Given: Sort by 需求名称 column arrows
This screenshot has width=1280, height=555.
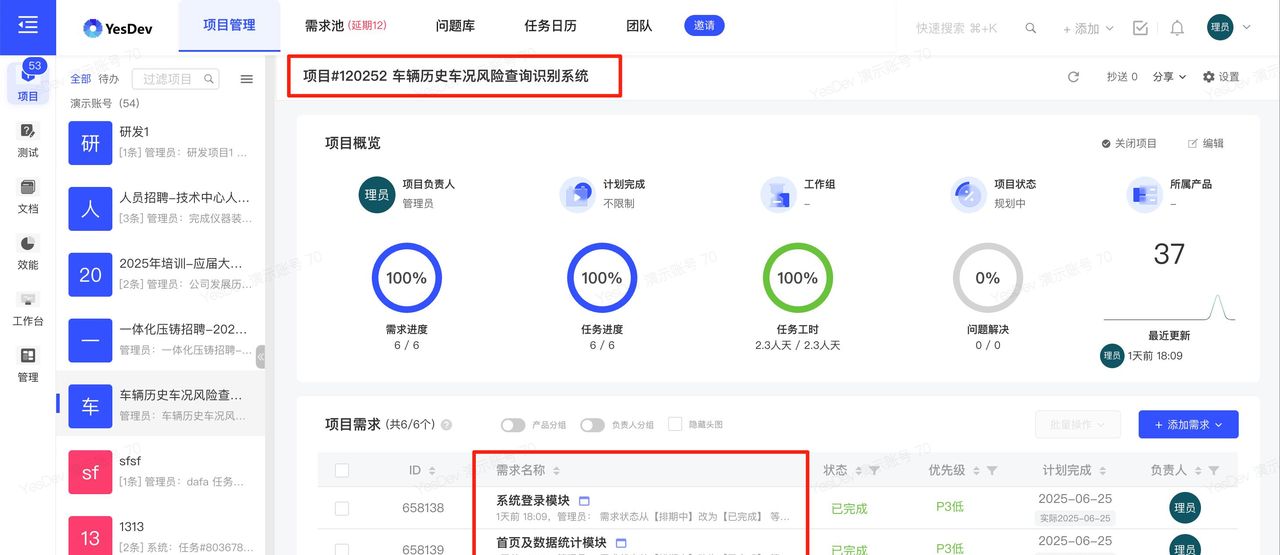Looking at the screenshot, I should (556, 470).
